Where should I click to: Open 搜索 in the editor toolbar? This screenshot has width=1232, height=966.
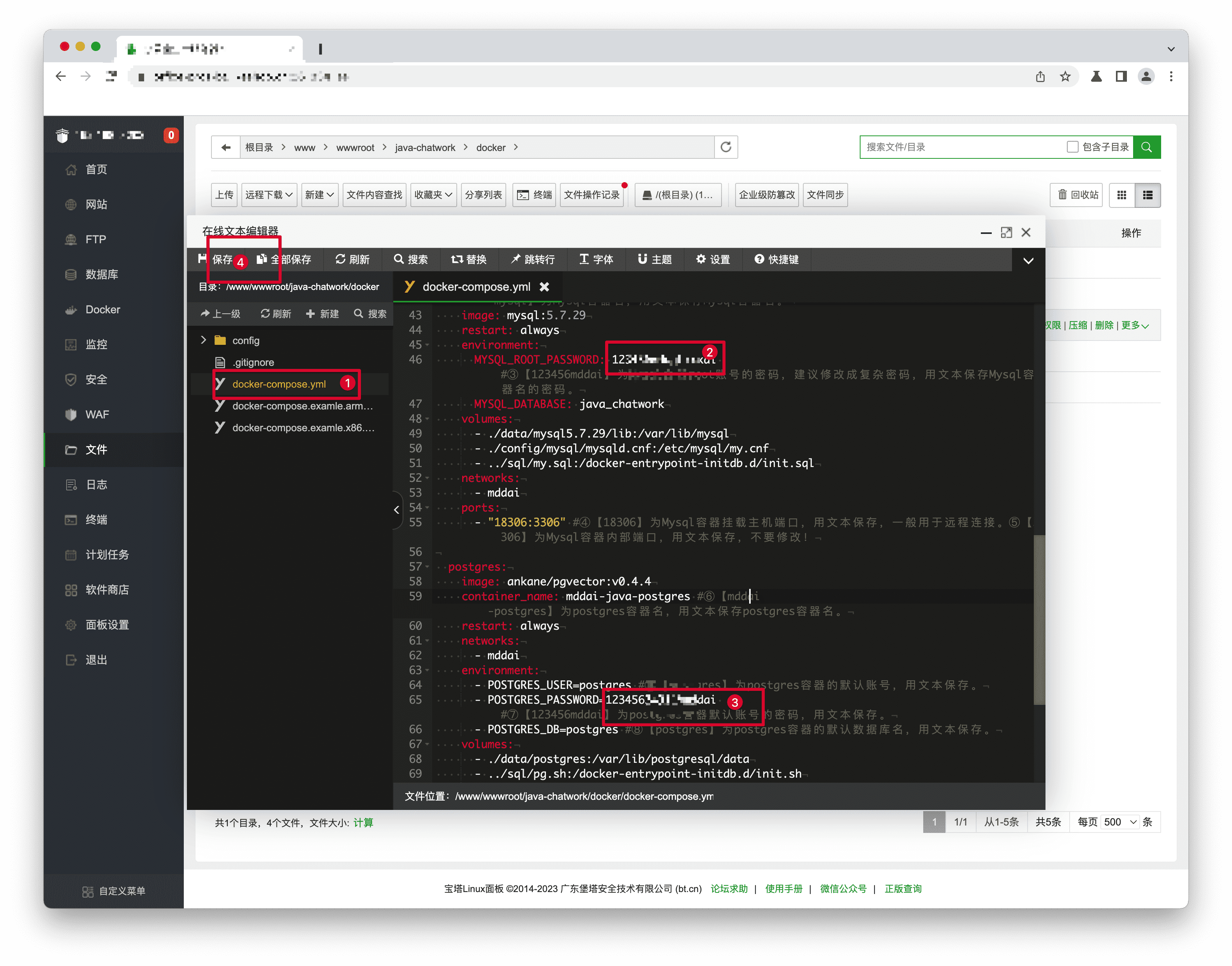click(411, 260)
